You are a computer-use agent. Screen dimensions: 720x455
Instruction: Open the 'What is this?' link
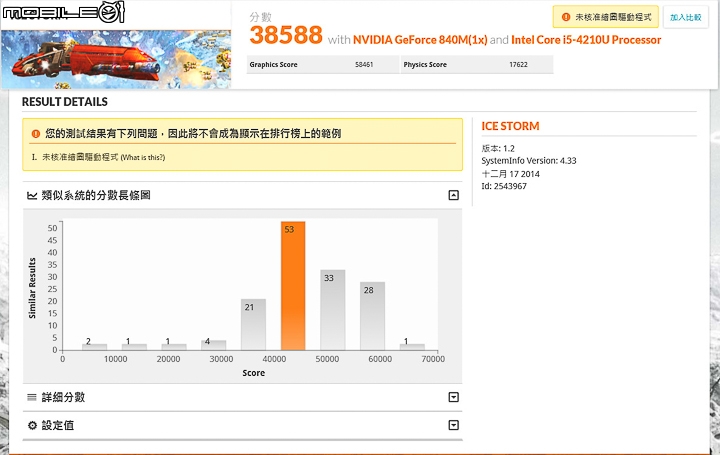pos(143,157)
